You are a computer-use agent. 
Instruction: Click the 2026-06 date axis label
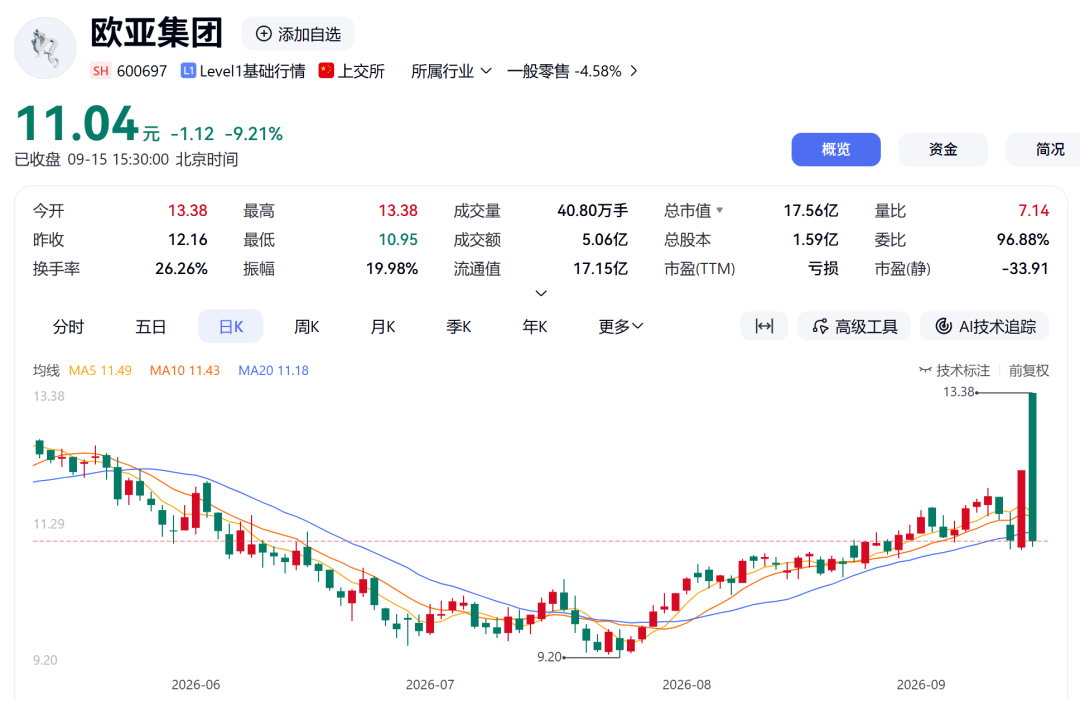pos(196,684)
